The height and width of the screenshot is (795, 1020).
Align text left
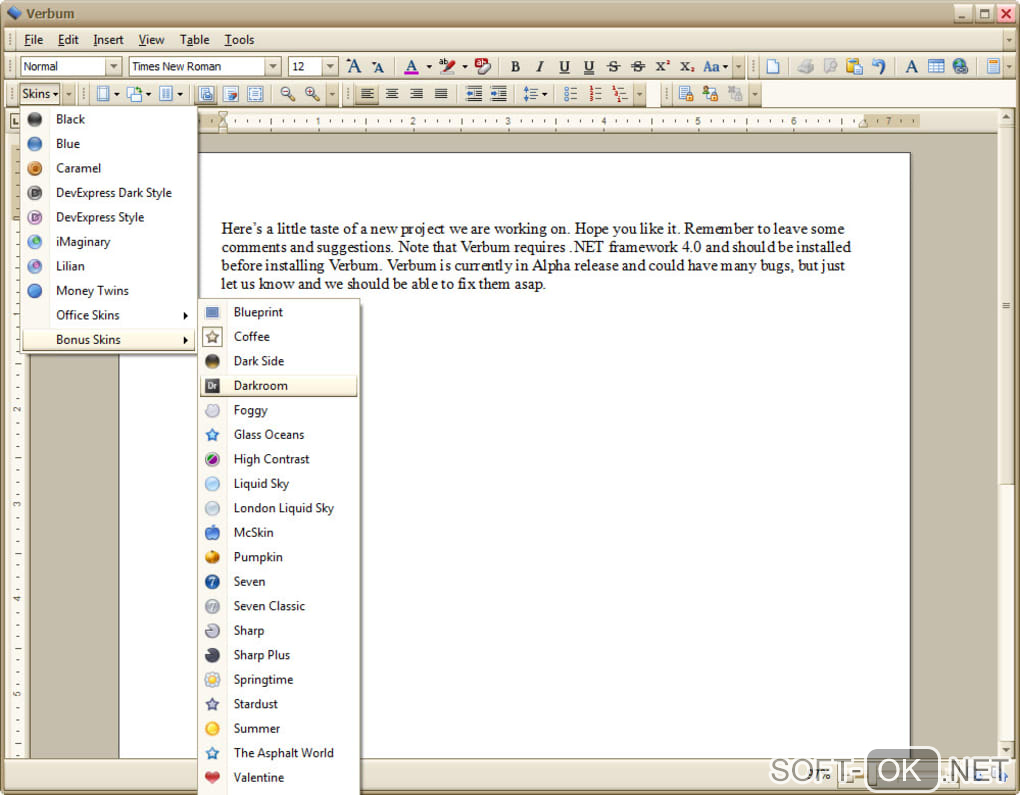click(368, 94)
